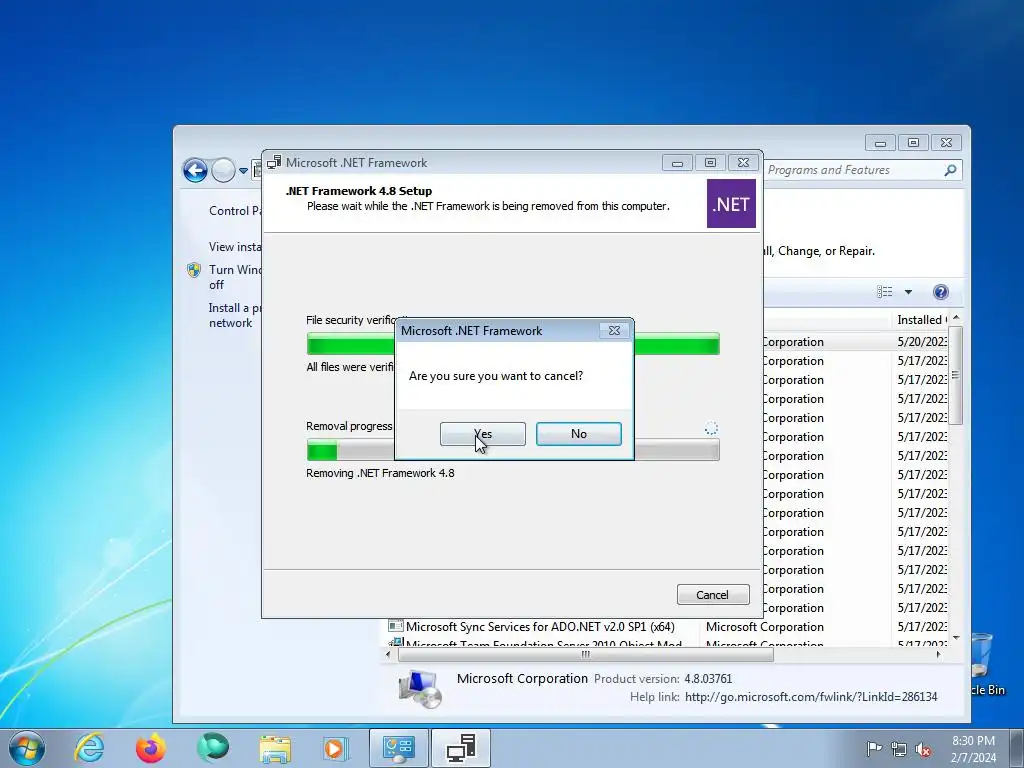Click horizontal scrollbar right arrow
Image resolution: width=1024 pixels, height=768 pixels.
point(939,654)
